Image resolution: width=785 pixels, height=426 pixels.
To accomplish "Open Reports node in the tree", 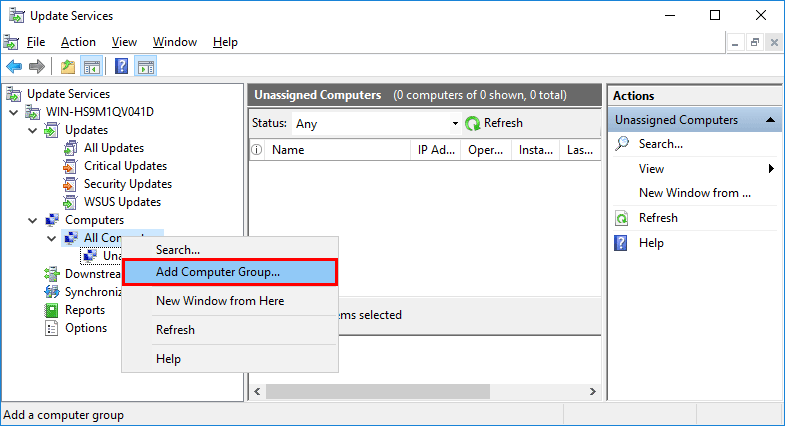I will (85, 310).
